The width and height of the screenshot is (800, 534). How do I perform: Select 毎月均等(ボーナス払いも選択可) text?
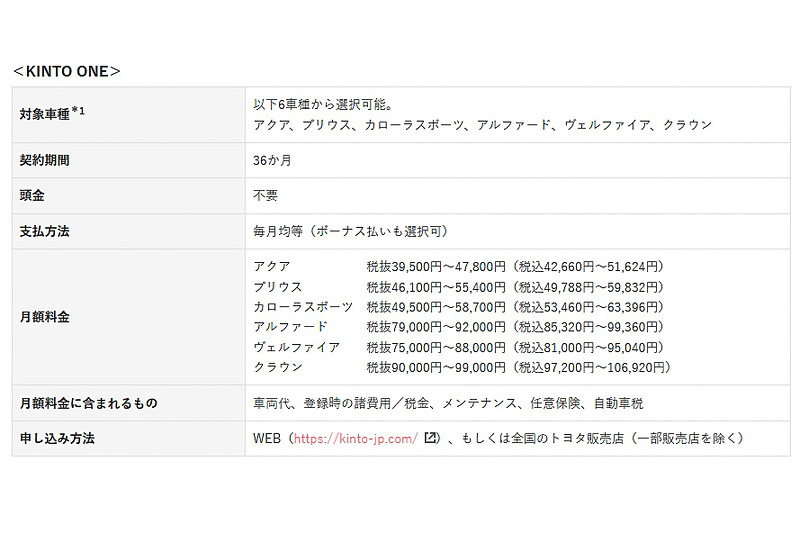[352, 231]
